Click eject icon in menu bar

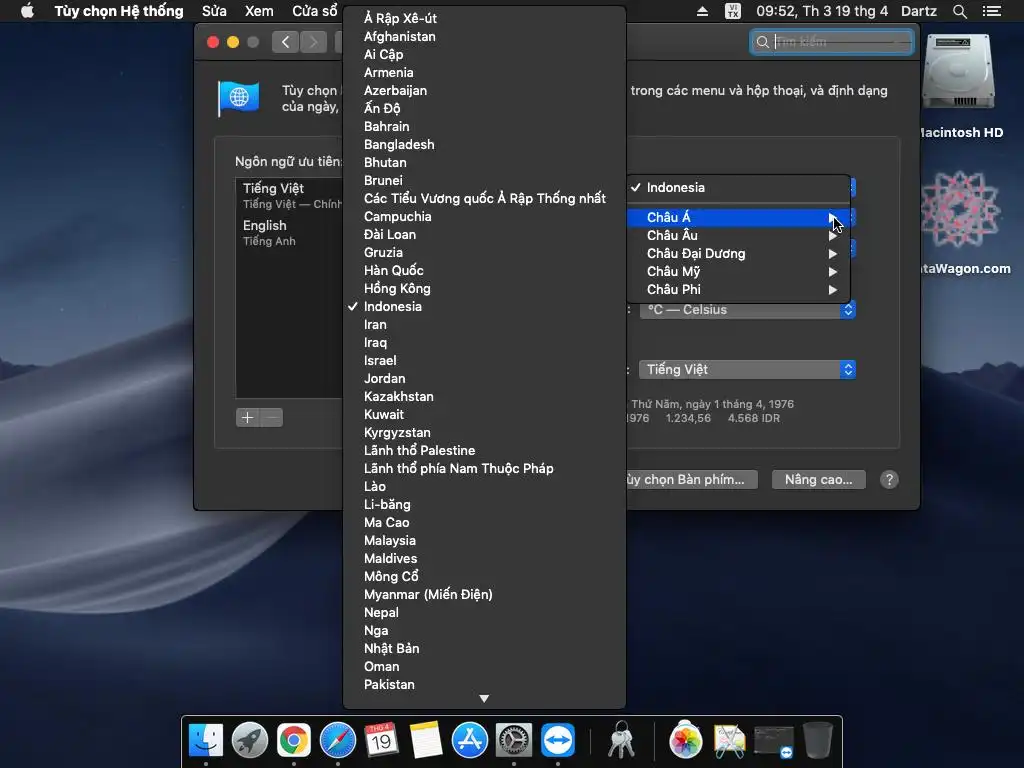(703, 11)
